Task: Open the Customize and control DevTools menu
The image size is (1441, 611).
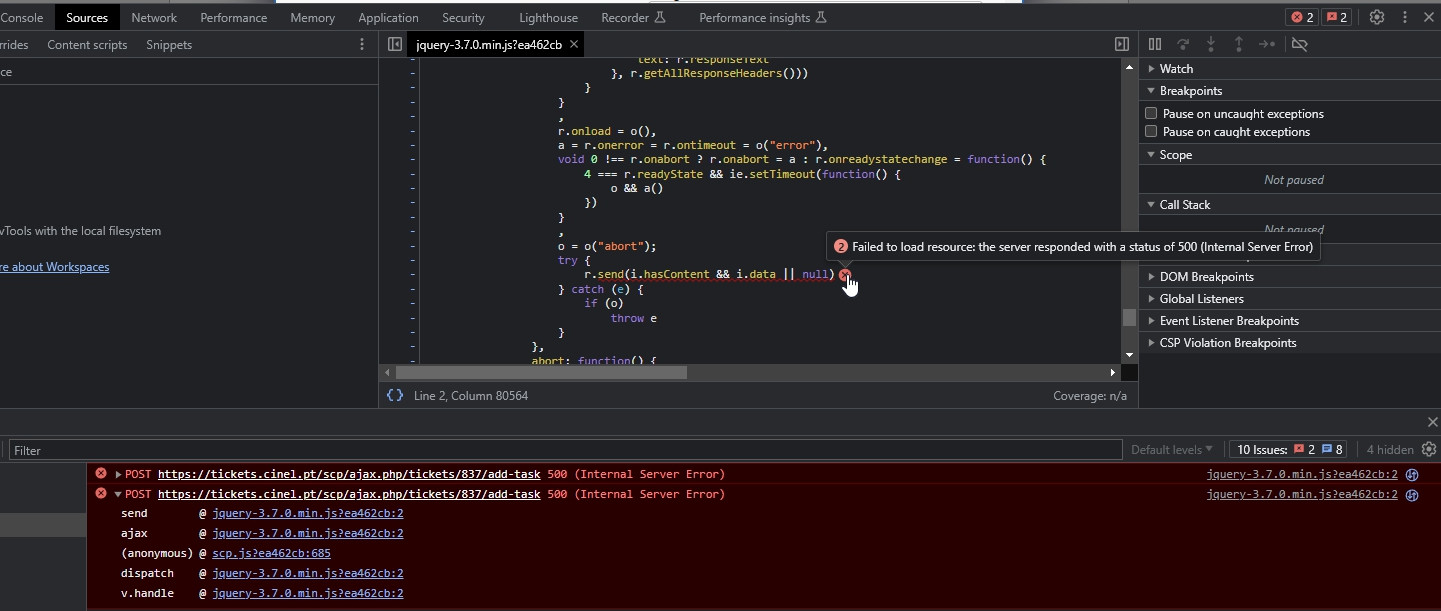Action: [x=1405, y=17]
